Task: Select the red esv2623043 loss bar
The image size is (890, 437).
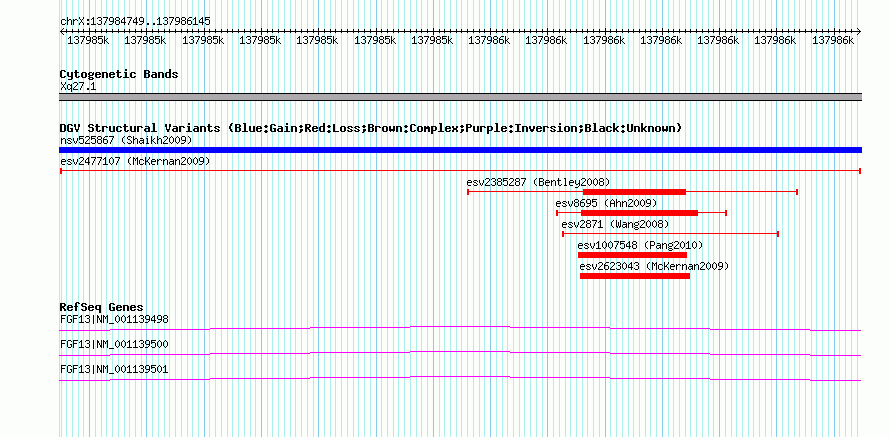Action: [x=635, y=276]
